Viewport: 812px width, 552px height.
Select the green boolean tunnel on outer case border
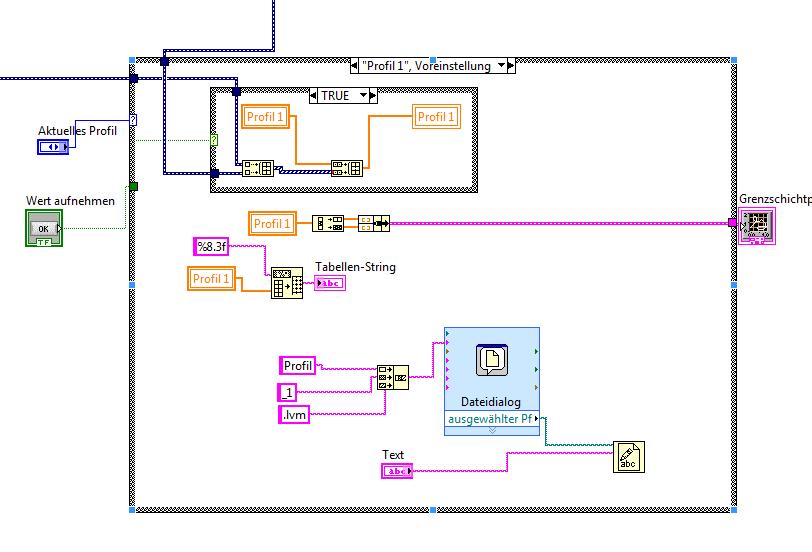134,186
